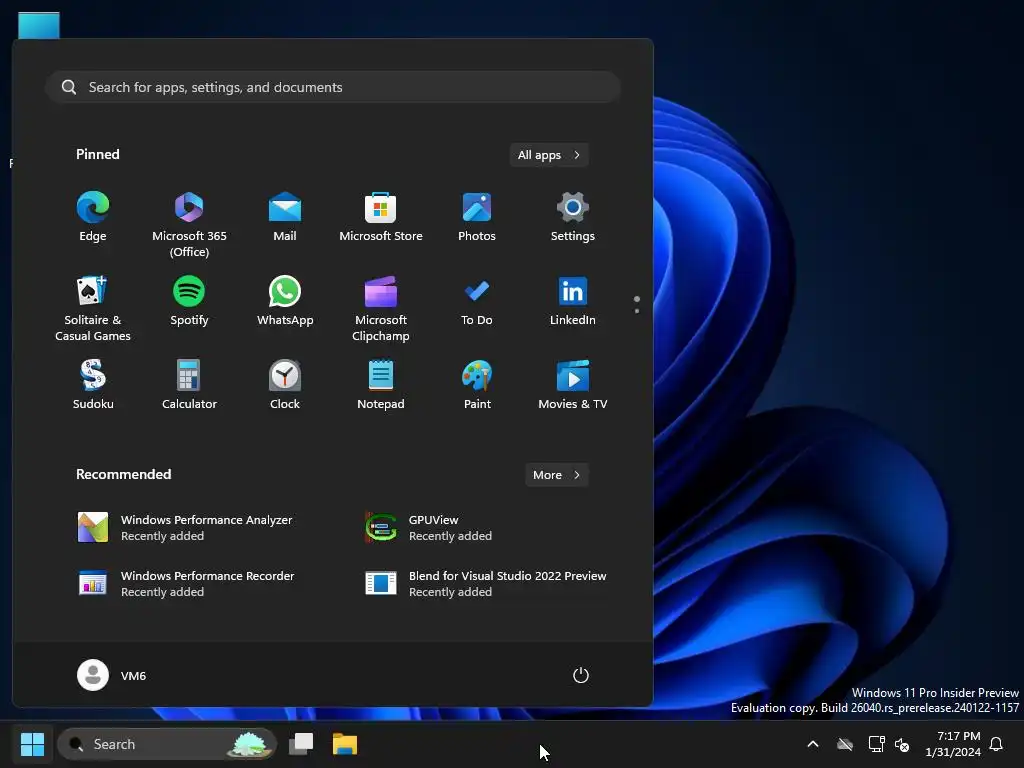The height and width of the screenshot is (768, 1024).
Task: Open network status tray icon
Action: tap(876, 744)
